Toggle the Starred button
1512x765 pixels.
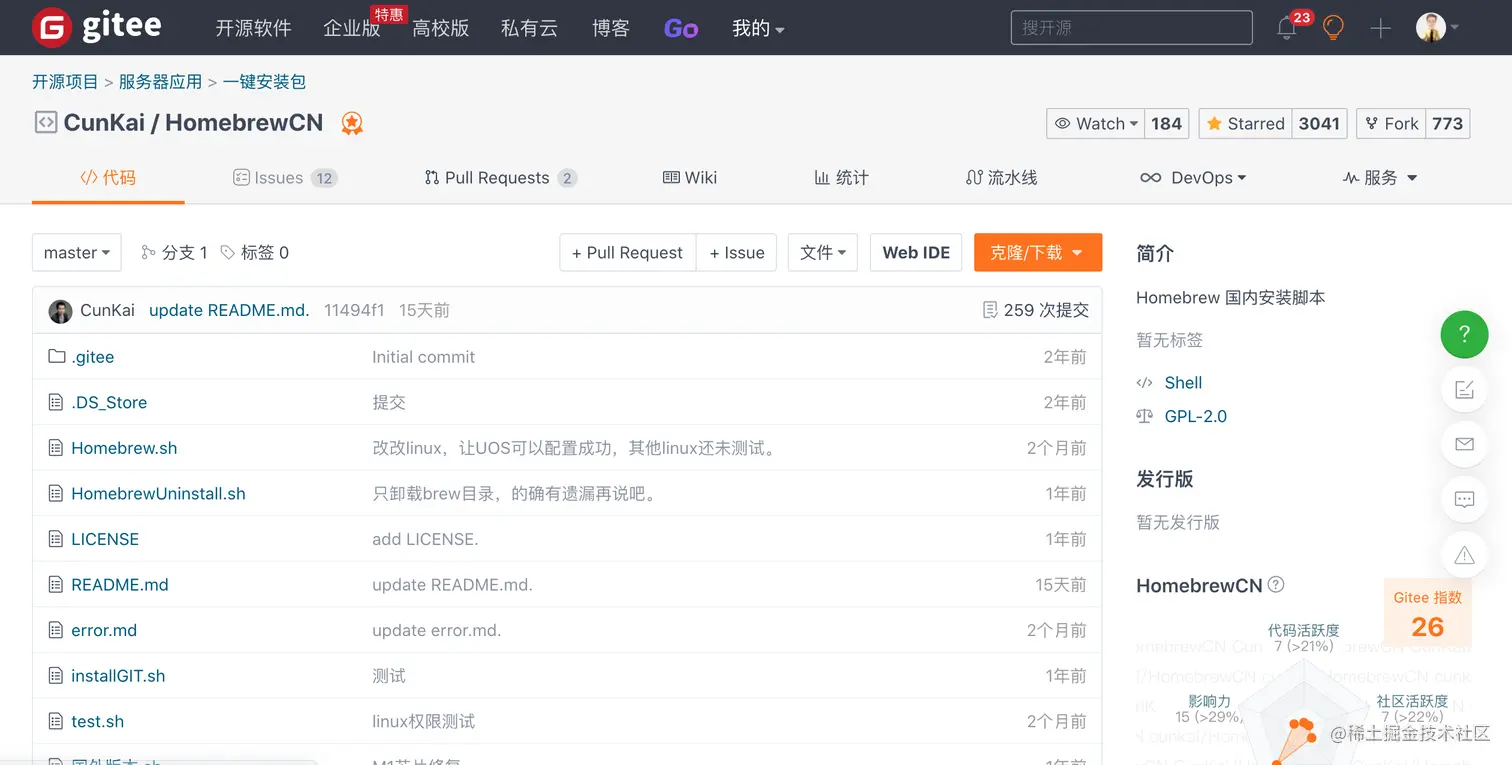click(1245, 123)
